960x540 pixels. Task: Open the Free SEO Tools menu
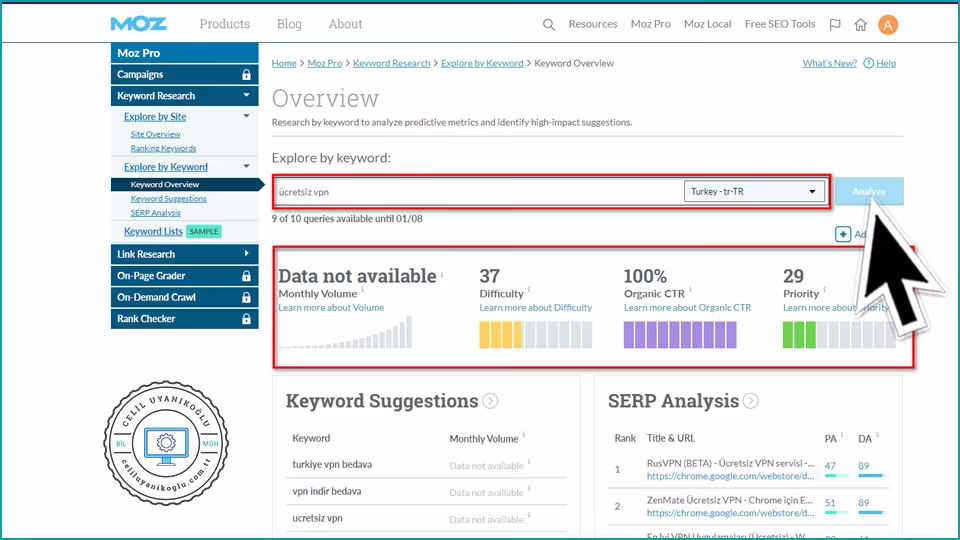[x=779, y=24]
